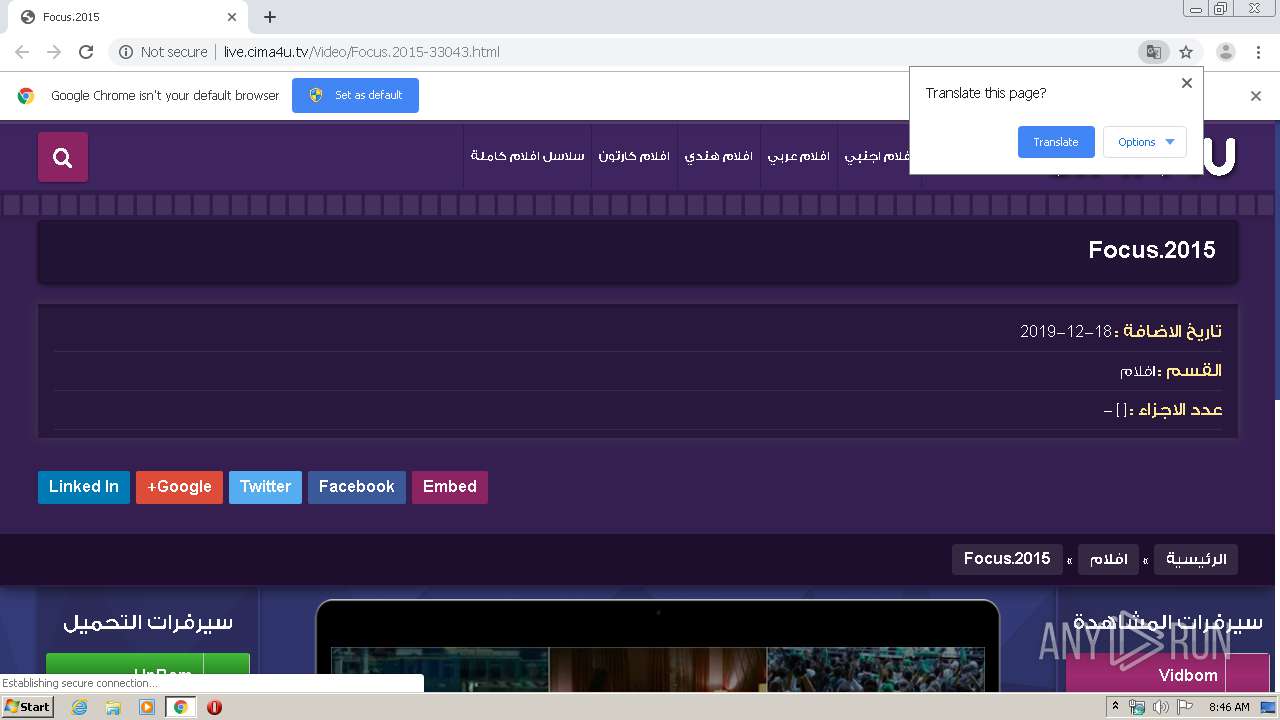Share via Linked In button
Viewport: 1280px width, 720px height.
[84, 487]
